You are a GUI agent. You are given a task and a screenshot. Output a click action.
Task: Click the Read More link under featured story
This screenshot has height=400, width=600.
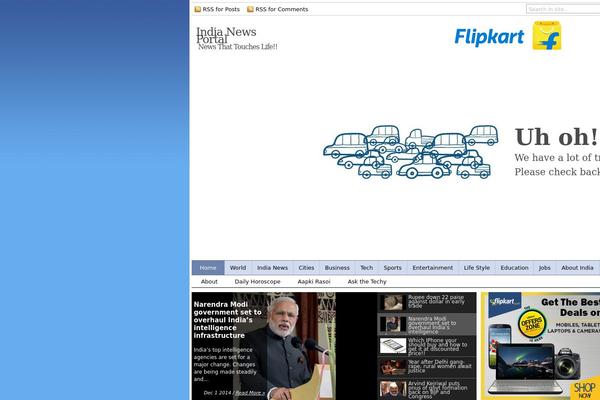250,393
